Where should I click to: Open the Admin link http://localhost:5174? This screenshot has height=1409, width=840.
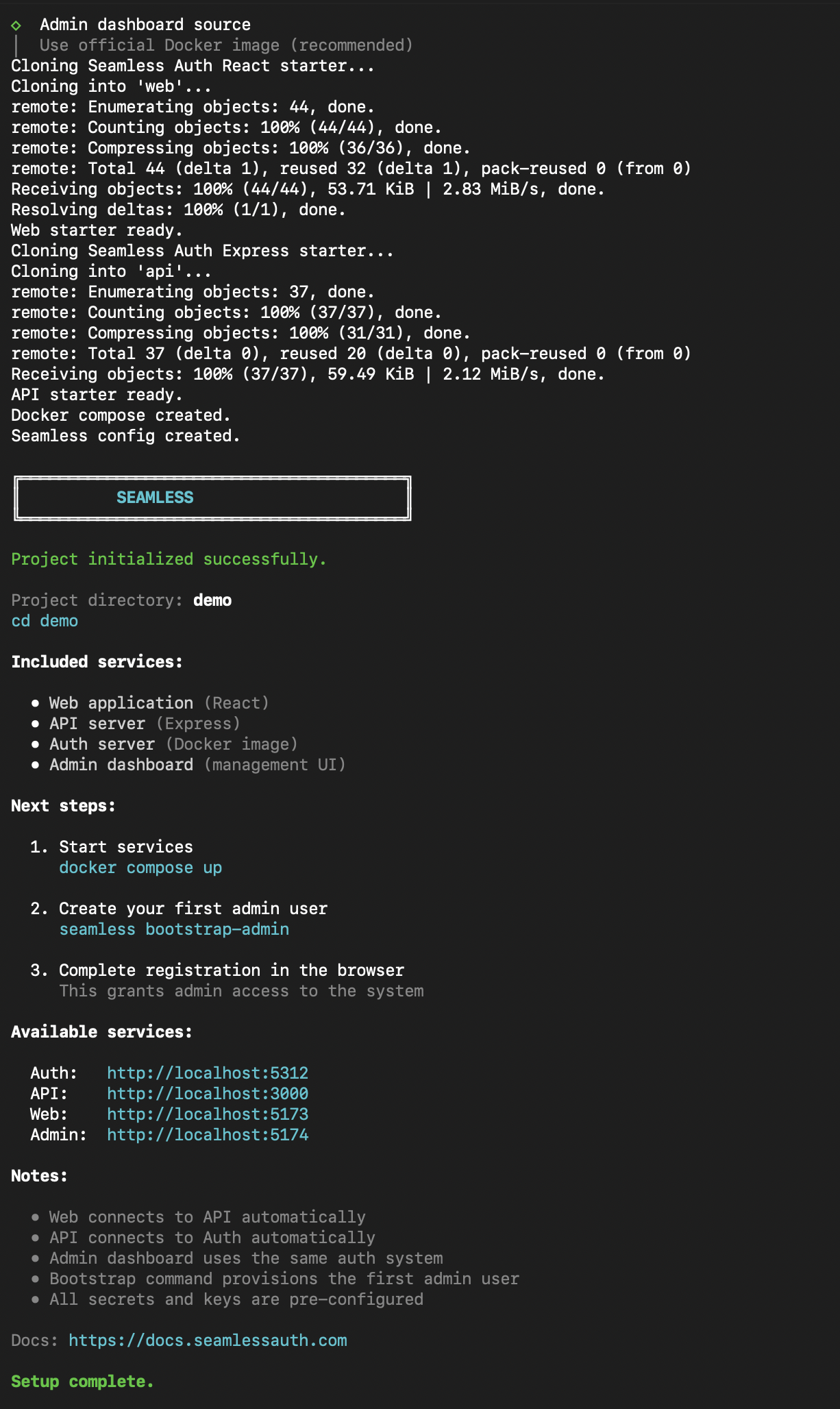208,1135
